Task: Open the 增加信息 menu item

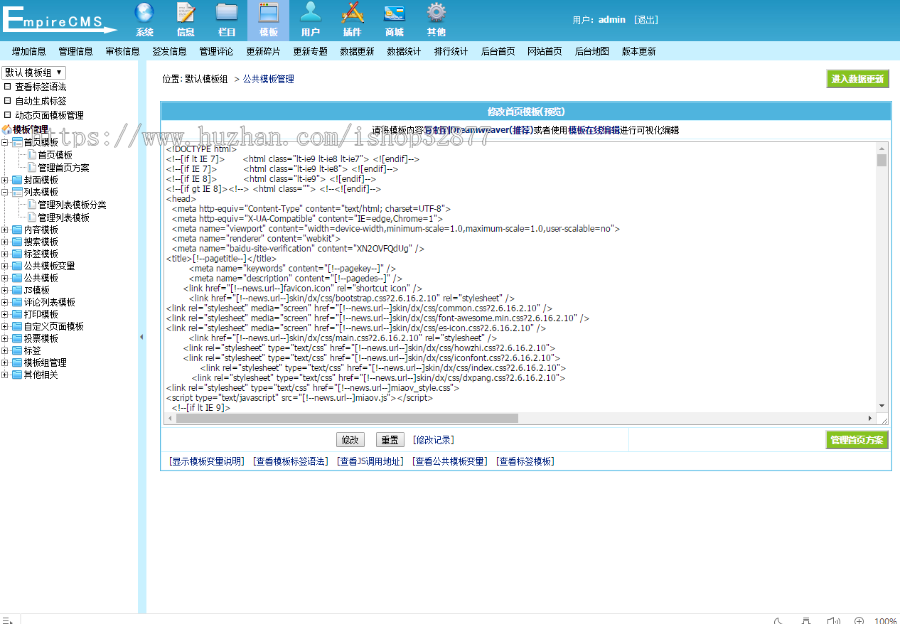Action: 29,51
